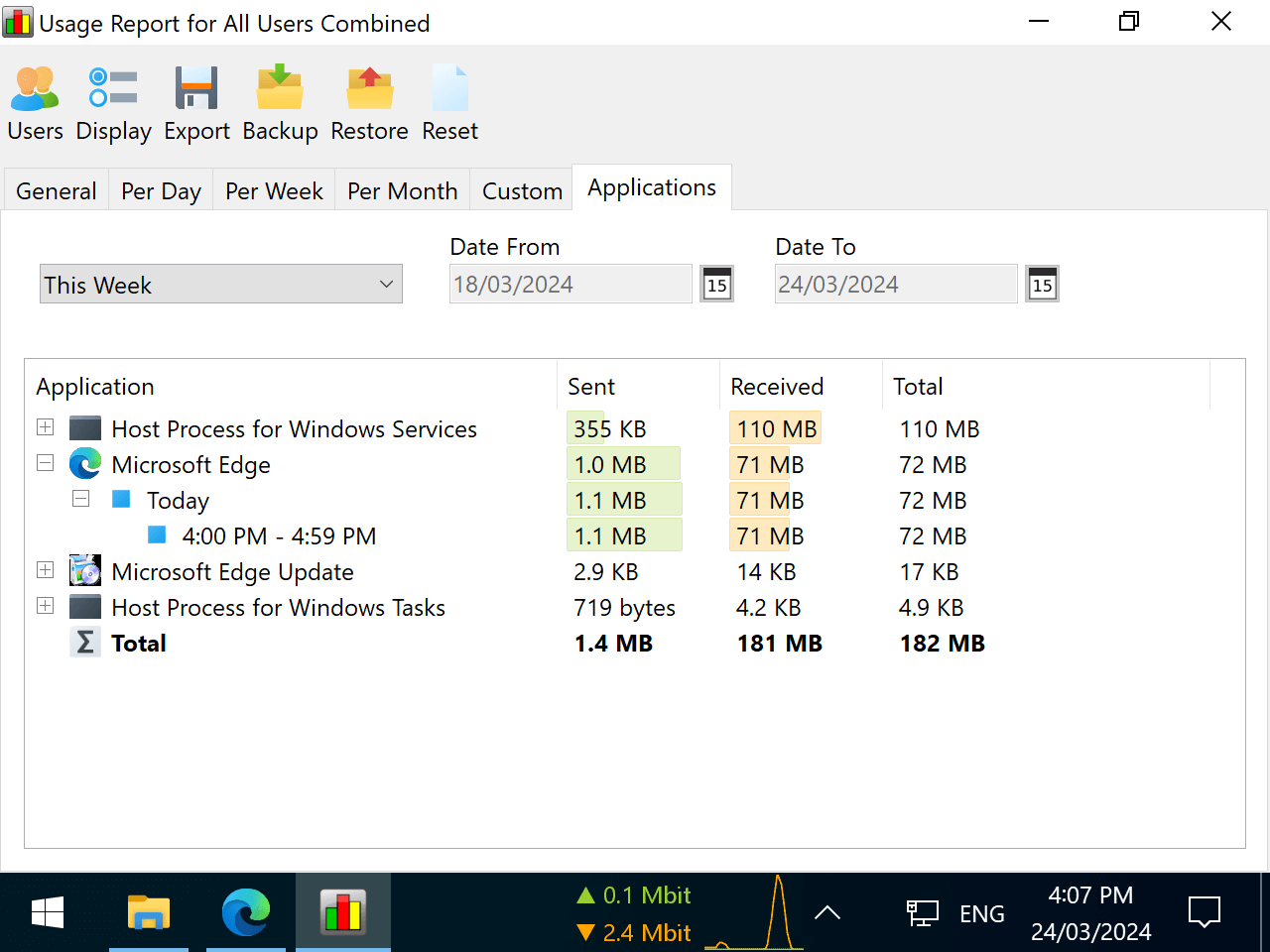Expand Host Process for Windows Tasks row

click(x=46, y=606)
